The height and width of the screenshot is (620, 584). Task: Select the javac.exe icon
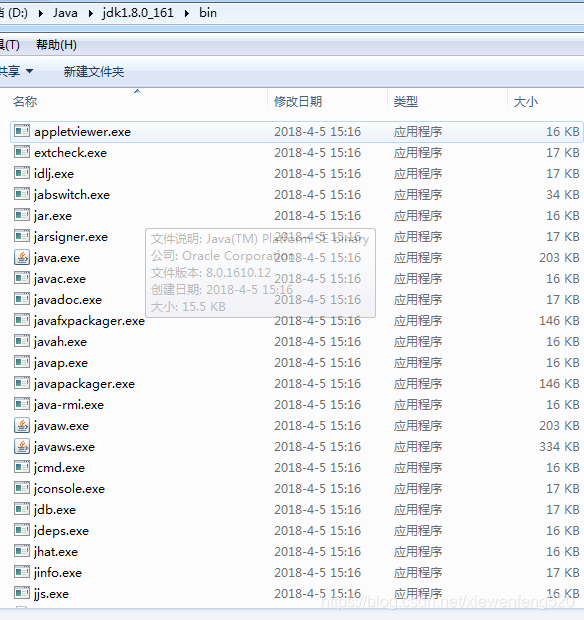coord(22,278)
